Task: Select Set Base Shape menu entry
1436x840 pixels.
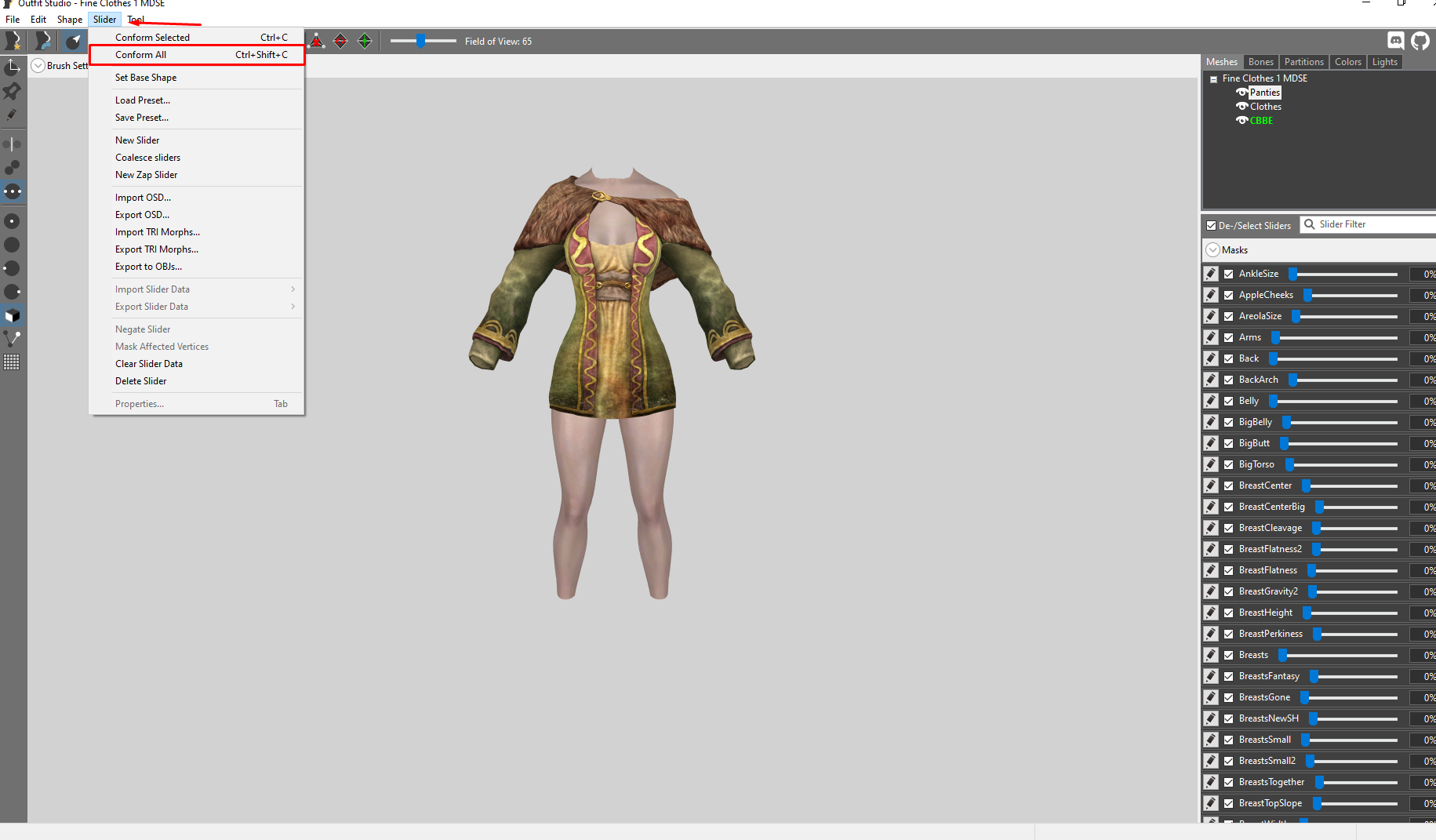Action: click(197, 78)
